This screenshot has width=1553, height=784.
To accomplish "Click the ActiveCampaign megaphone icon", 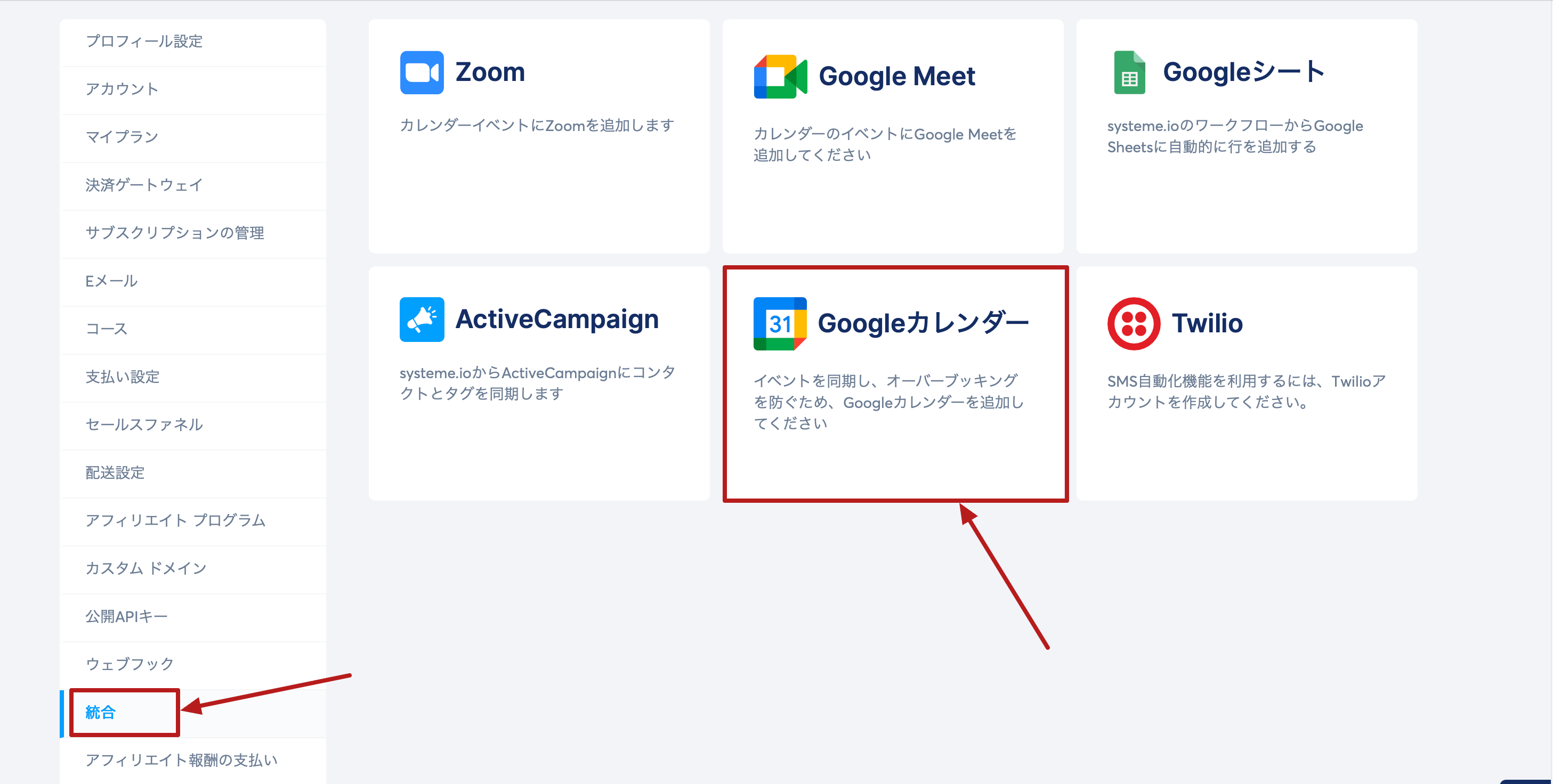I will coord(422,320).
